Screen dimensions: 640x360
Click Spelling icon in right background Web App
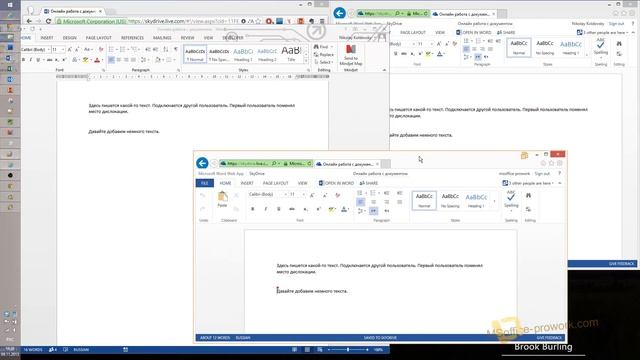[x=600, y=48]
